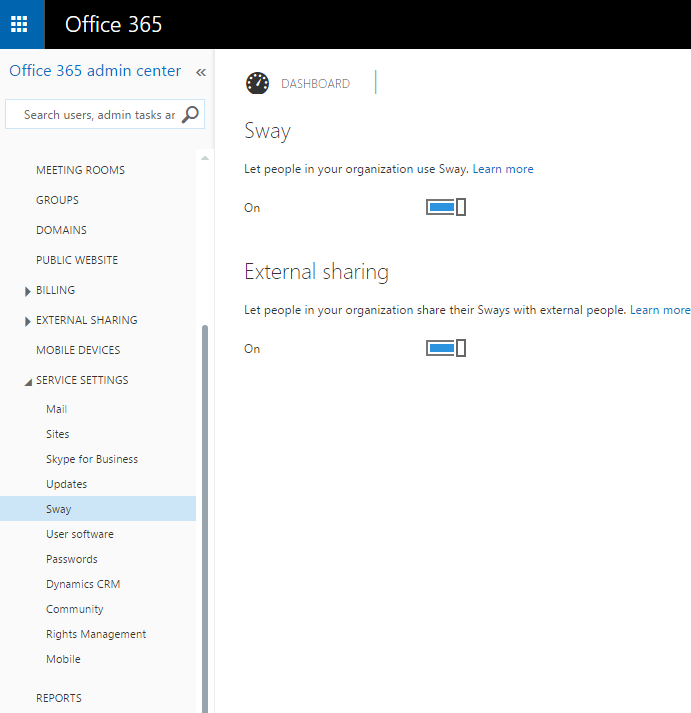Click the Office 365 admin center title
The width and height of the screenshot is (691, 713).
(95, 71)
